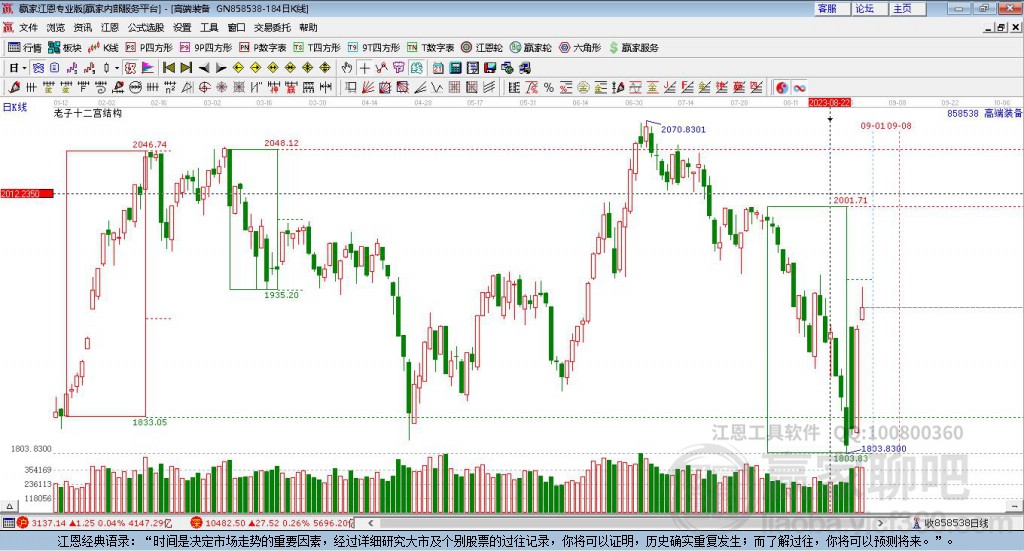Click the 1803.8300 low price label

point(884,449)
